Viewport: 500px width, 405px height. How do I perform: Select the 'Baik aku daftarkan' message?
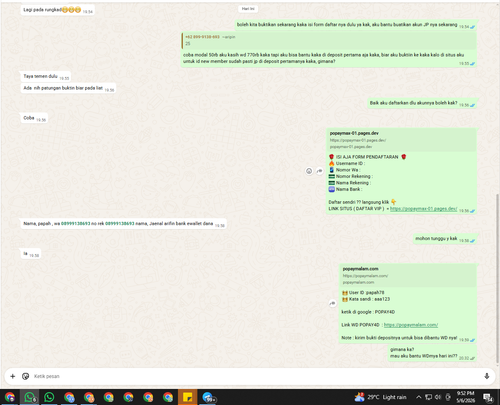tap(422, 103)
